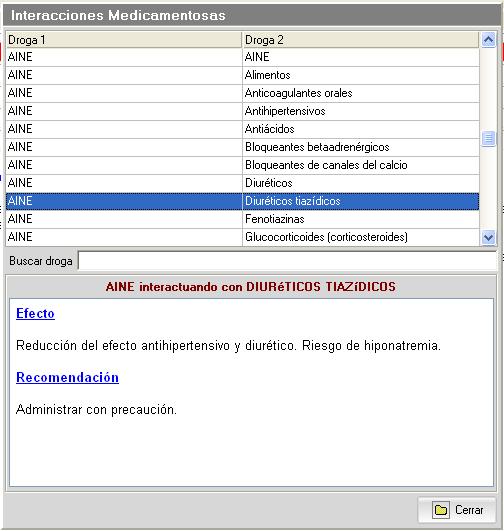
Task: Select the AINE with Alimentos row
Action: tap(243, 75)
